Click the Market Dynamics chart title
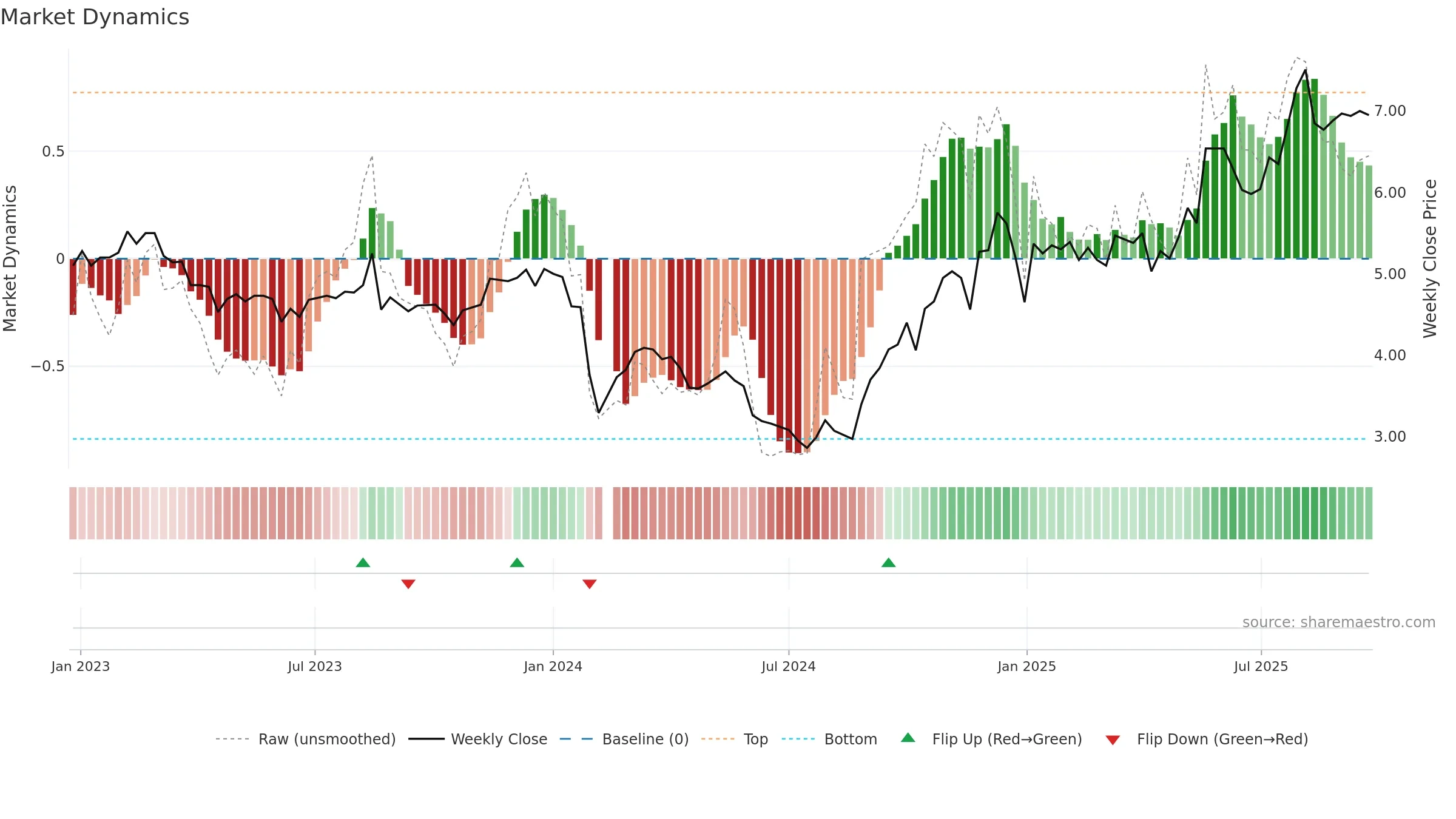 point(95,17)
